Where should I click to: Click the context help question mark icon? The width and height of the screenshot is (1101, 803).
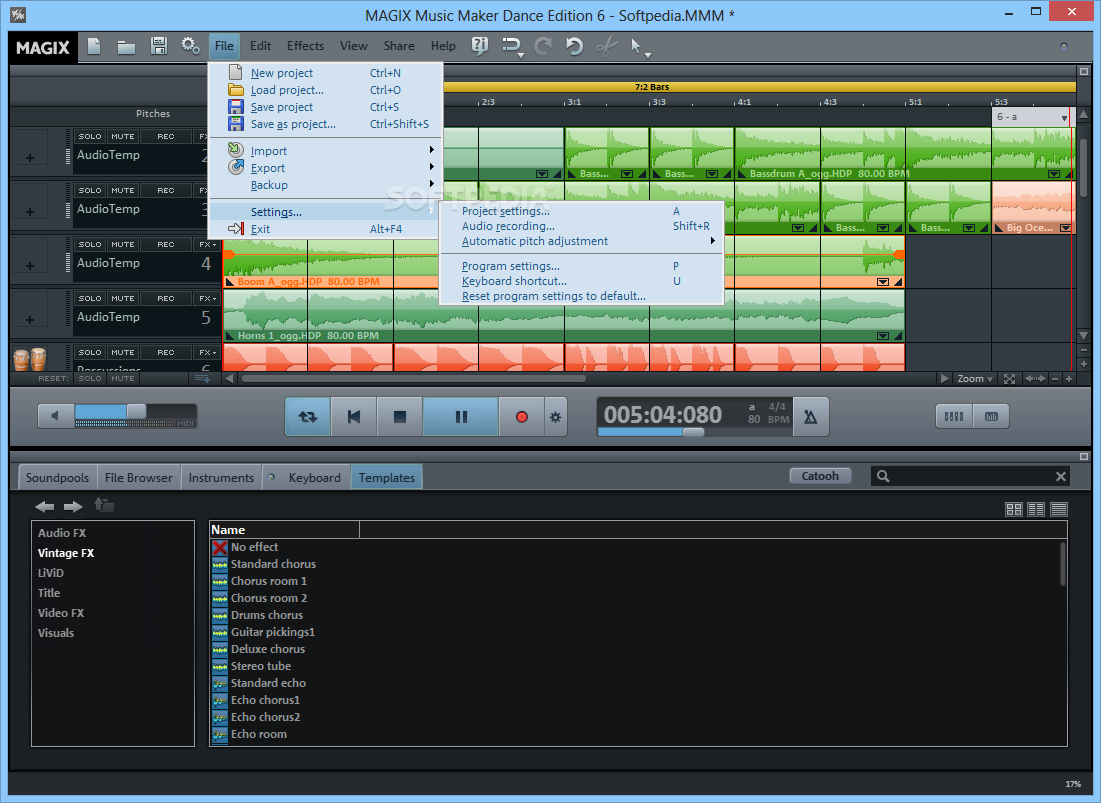(x=480, y=46)
